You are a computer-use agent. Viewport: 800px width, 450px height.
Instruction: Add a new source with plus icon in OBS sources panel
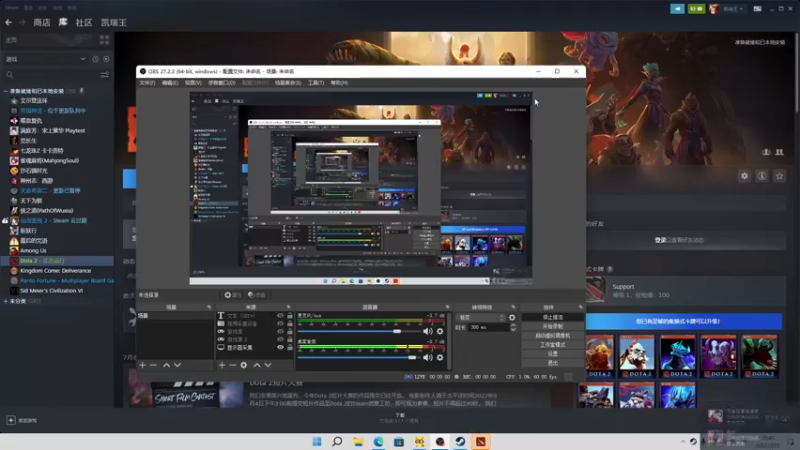222,365
